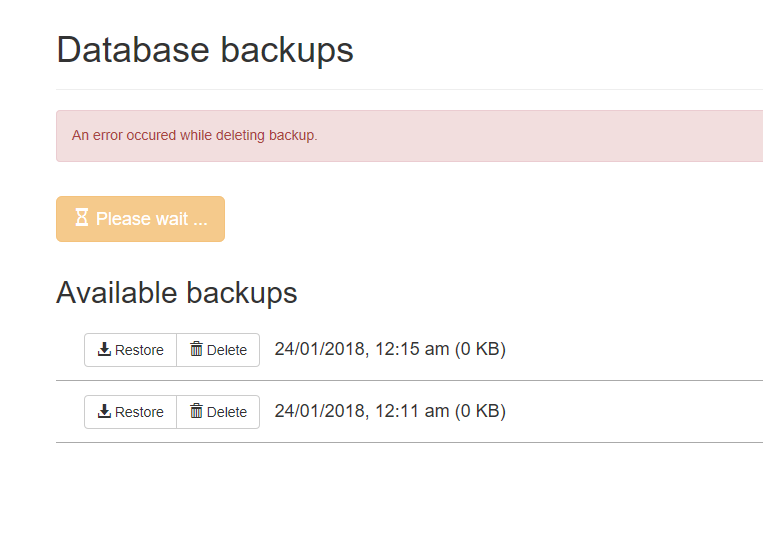763x560 pixels.
Task: Click the hourglass icon on the wait button
Action: click(x=82, y=217)
